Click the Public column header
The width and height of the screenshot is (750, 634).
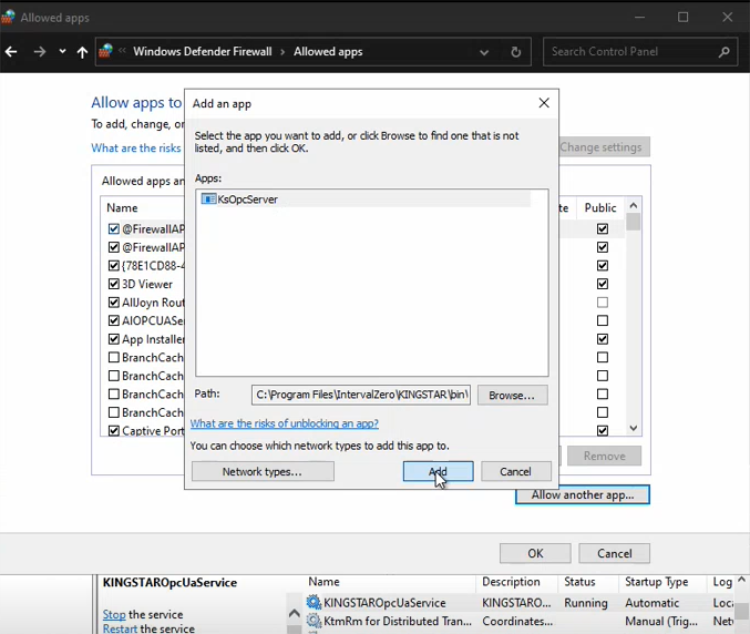pos(600,208)
